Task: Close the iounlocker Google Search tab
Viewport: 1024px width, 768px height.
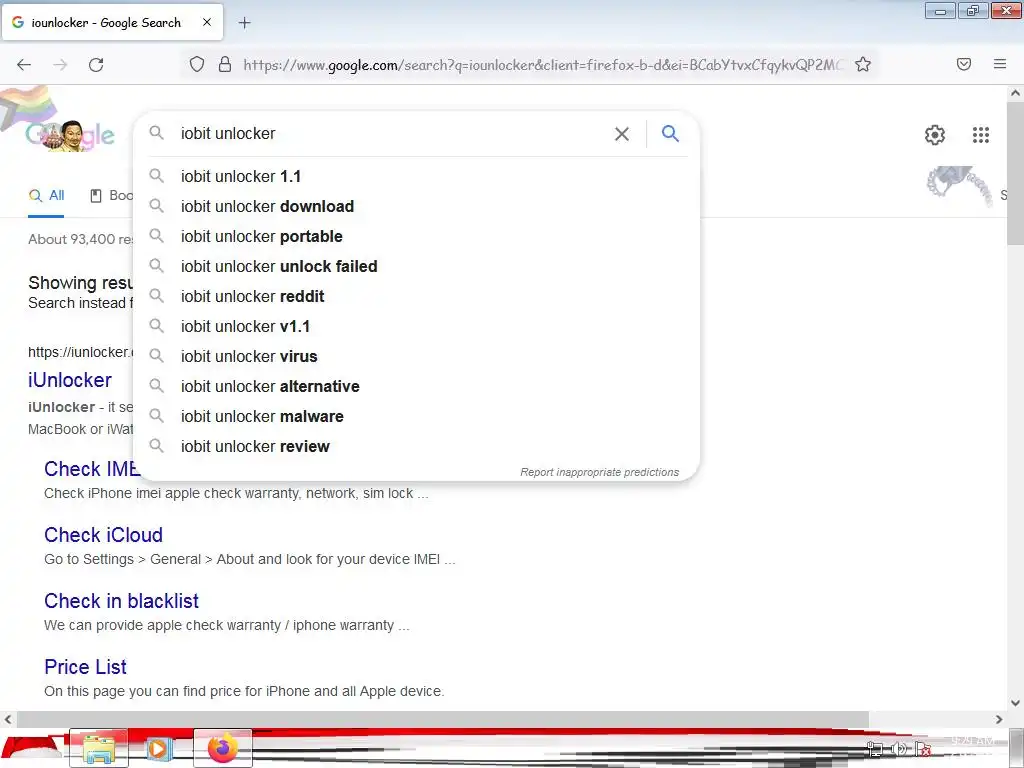Action: 206,22
